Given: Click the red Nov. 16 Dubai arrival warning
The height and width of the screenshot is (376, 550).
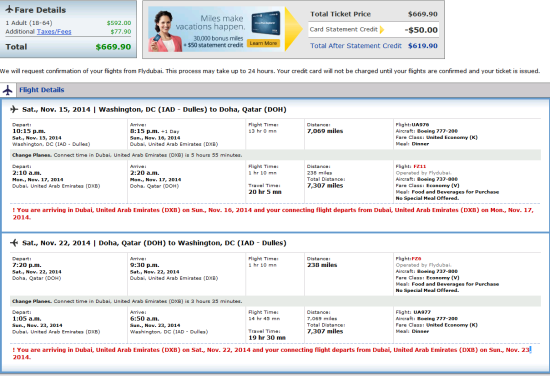Looking at the screenshot, I should [273, 213].
